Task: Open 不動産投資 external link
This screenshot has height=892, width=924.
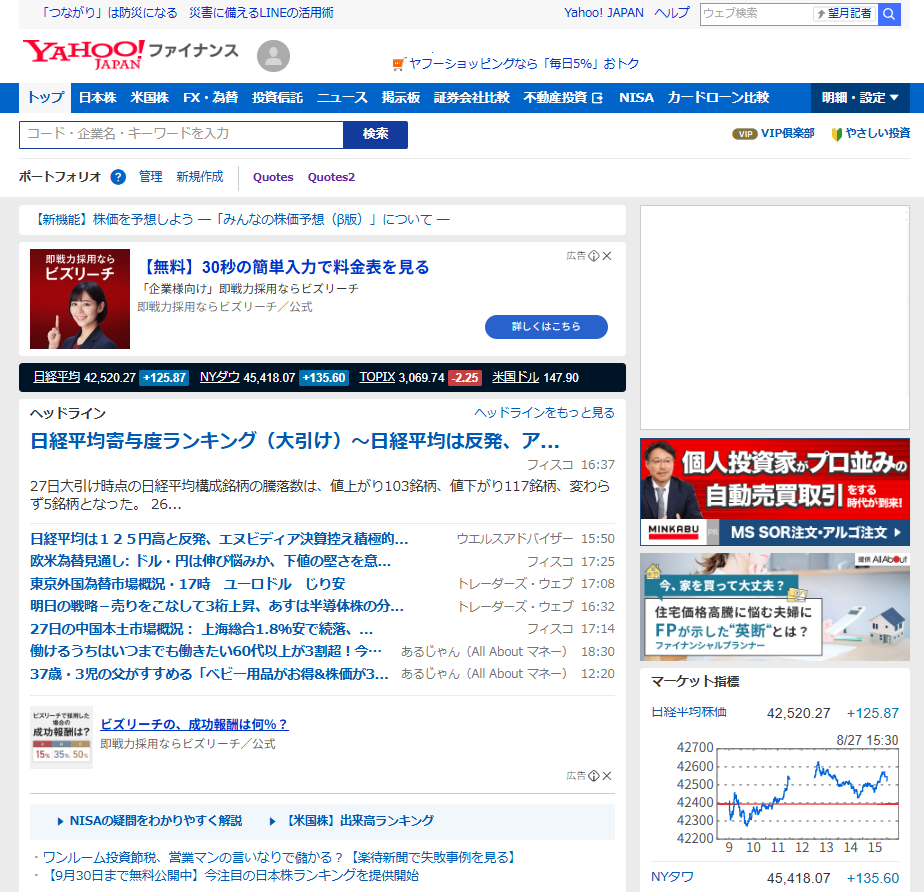Action: 563,98
